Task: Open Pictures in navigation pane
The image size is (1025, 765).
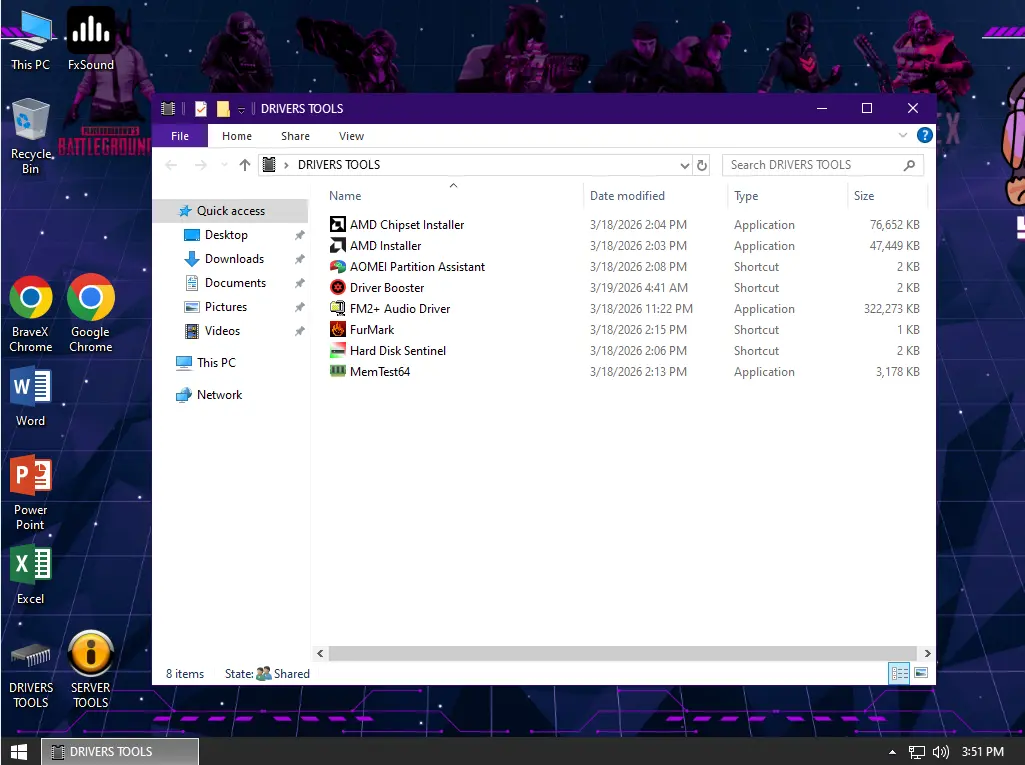Action: pyautogui.click(x=226, y=307)
